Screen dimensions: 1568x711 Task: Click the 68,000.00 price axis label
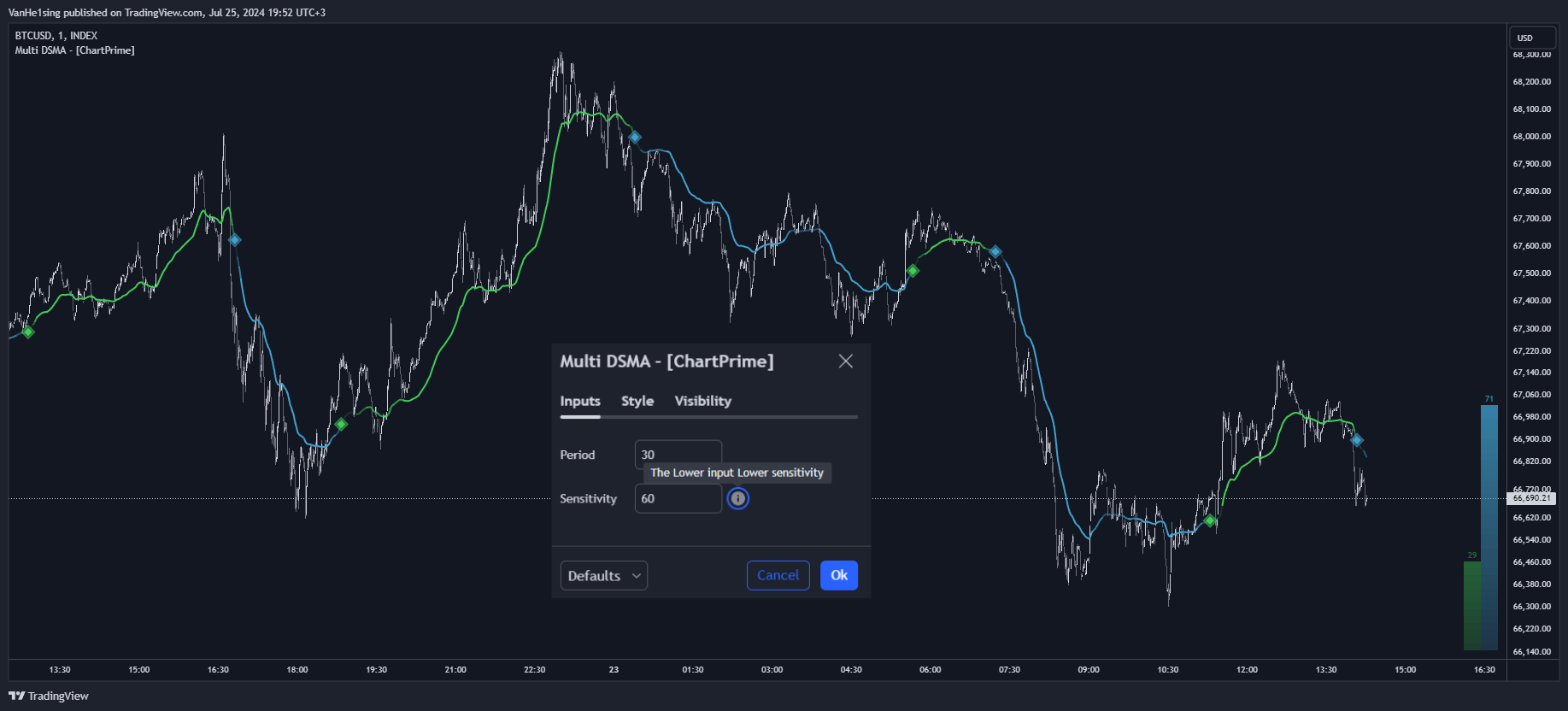[x=1532, y=137]
